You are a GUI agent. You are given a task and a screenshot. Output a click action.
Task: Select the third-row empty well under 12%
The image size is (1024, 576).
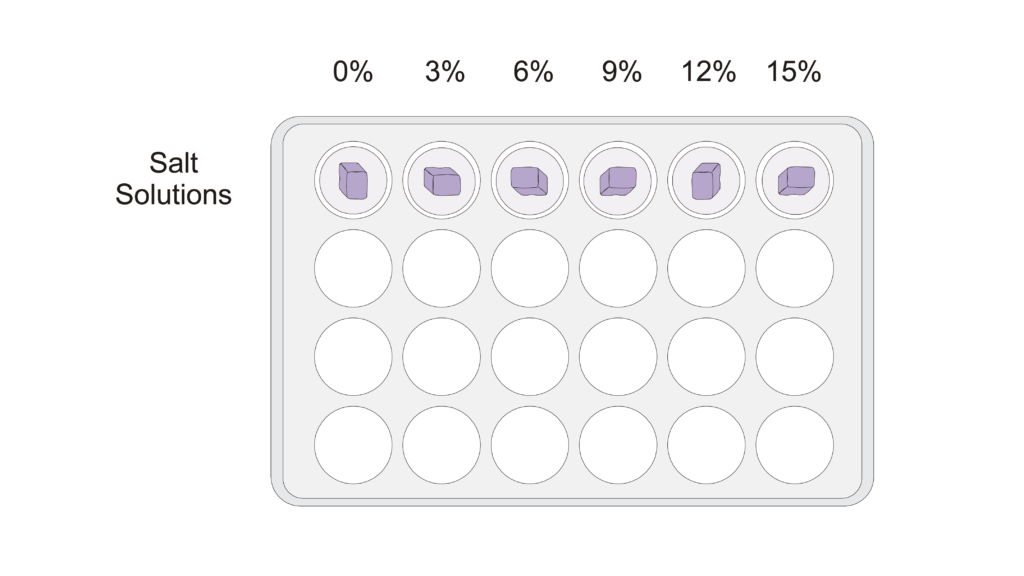pos(706,357)
